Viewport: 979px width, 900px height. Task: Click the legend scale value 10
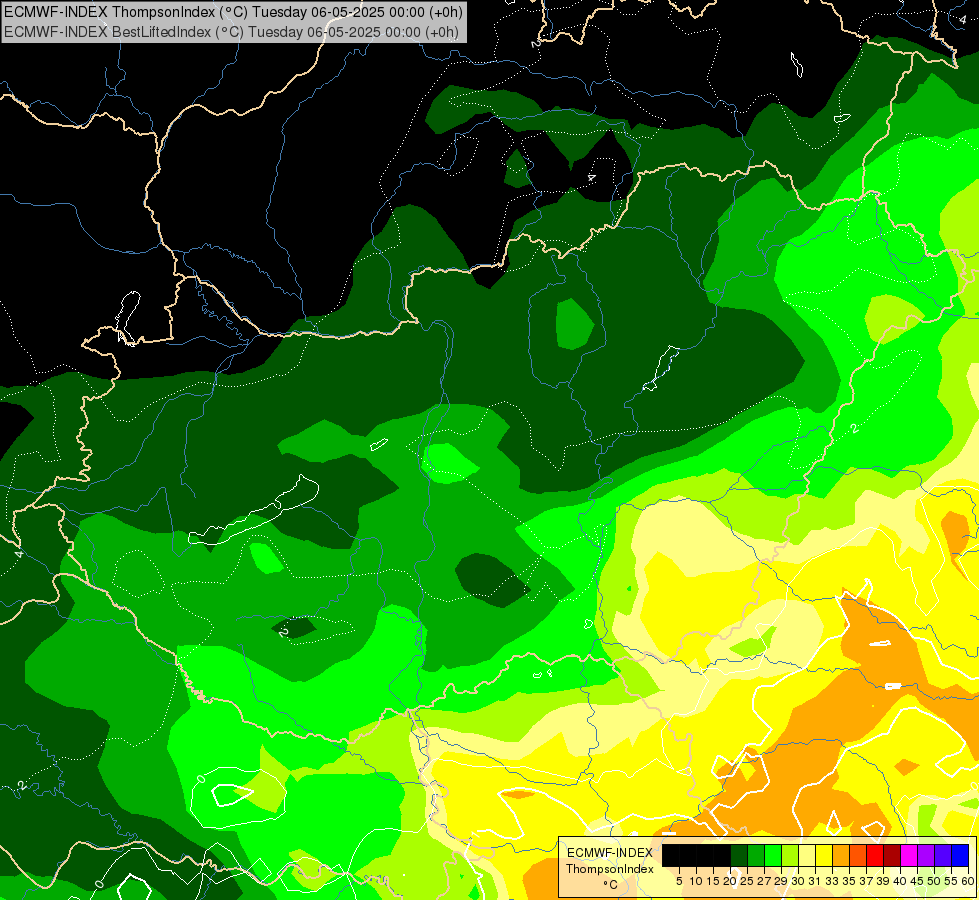pyautogui.click(x=696, y=881)
